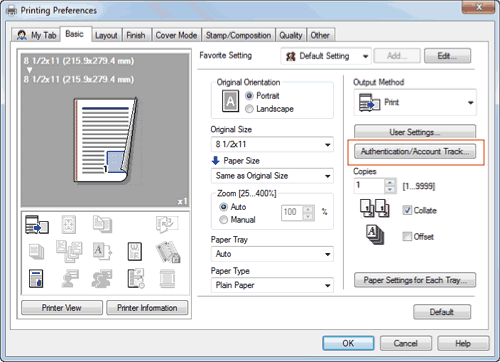This screenshot has height=362, width=500.
Task: Open the Finish tab
Action: coord(136,35)
